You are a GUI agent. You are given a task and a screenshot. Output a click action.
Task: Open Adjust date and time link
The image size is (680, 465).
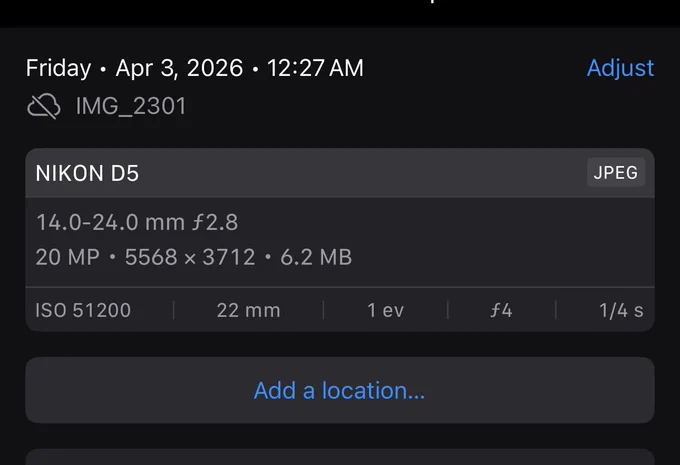coord(620,68)
